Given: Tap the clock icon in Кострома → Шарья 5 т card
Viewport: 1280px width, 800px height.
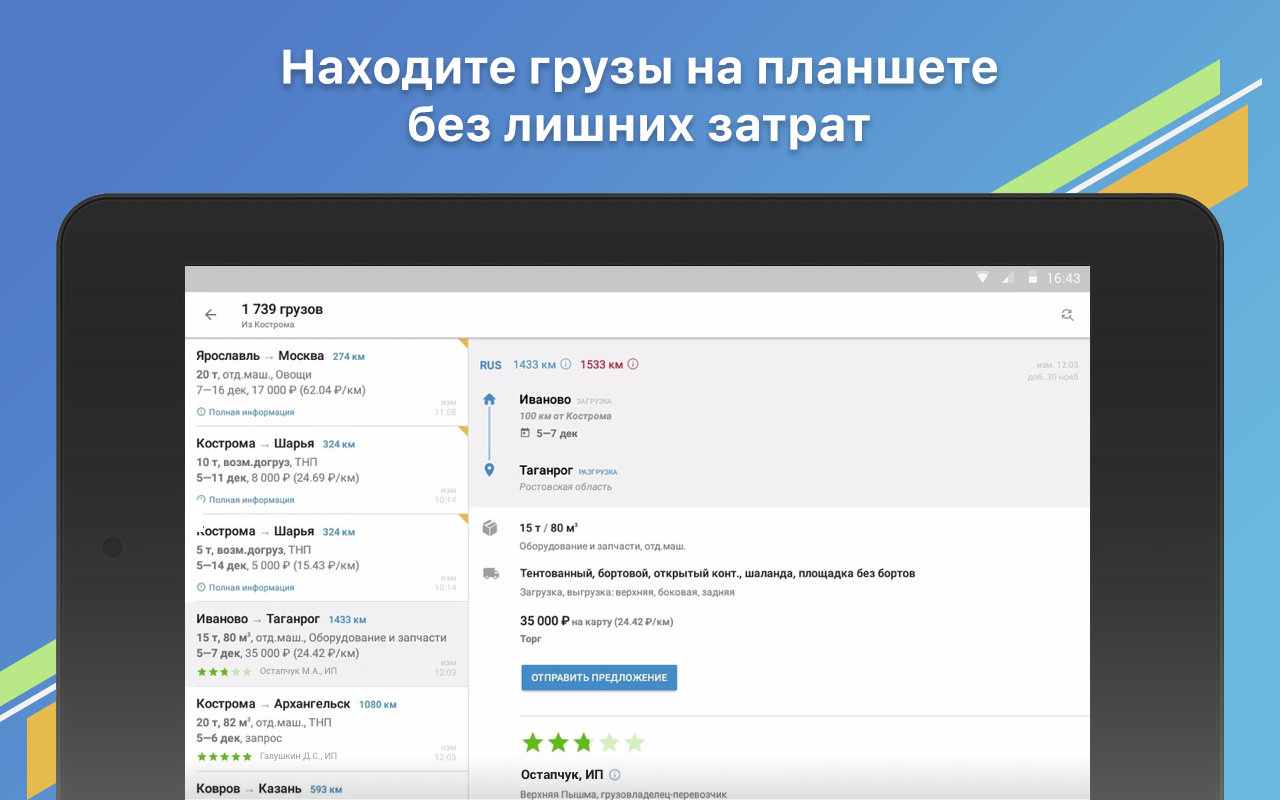Looking at the screenshot, I should point(201,588).
